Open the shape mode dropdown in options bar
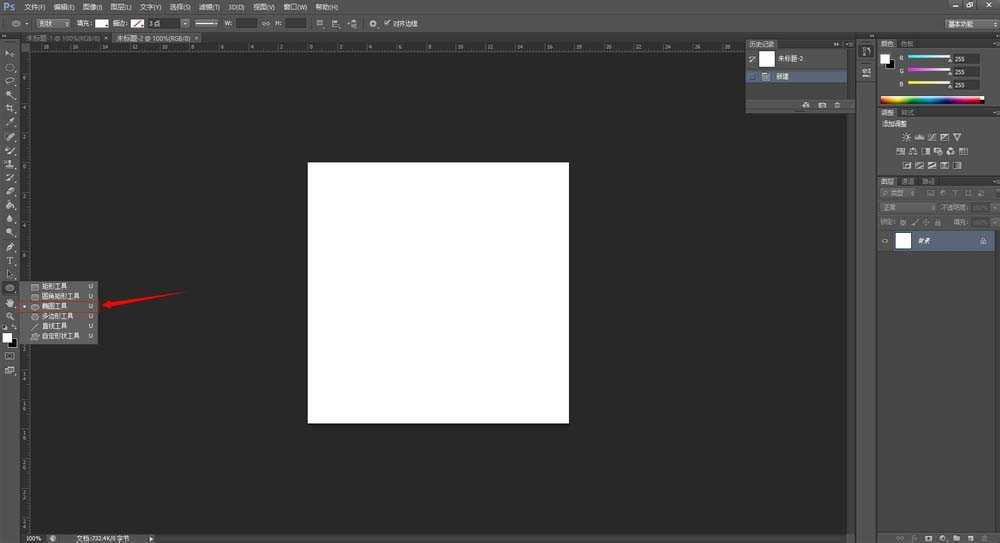1000x543 pixels. pyautogui.click(x=51, y=23)
